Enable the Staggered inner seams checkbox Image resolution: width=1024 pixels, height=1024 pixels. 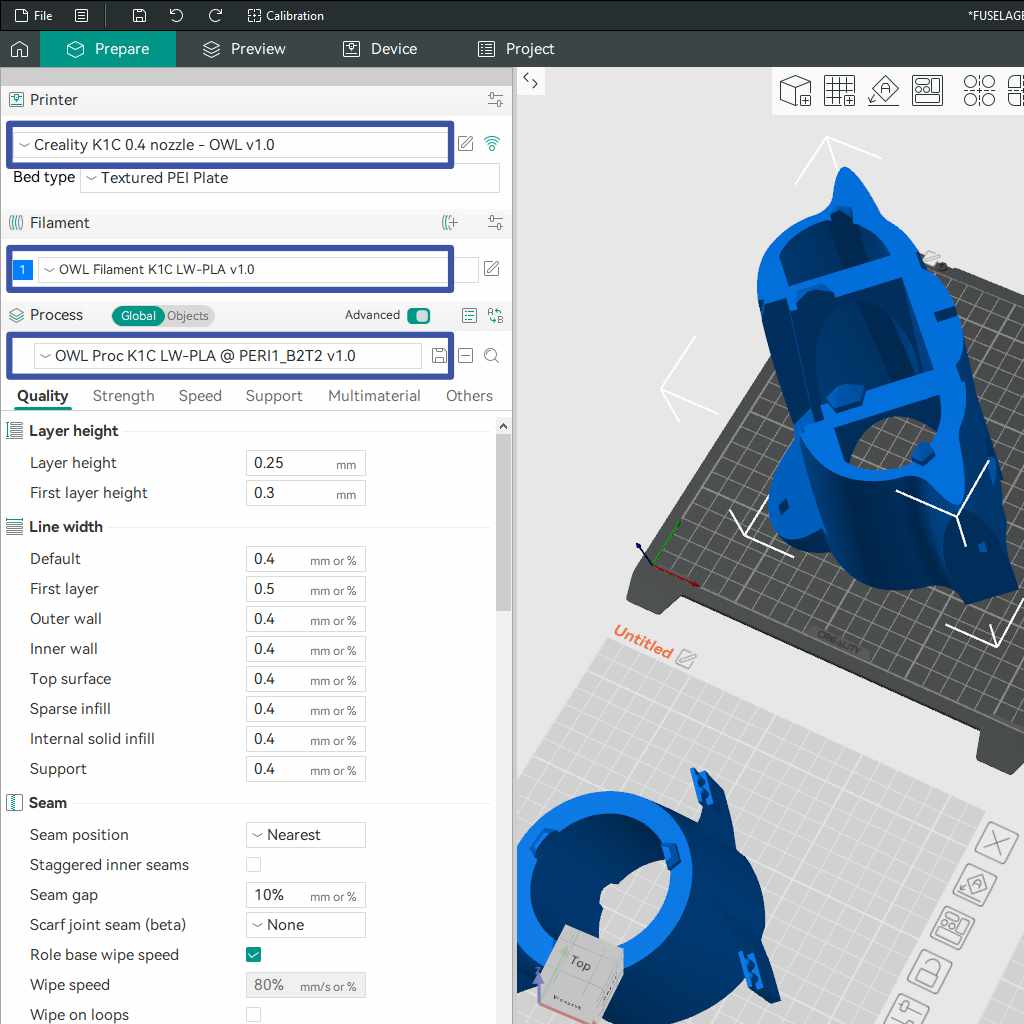point(254,865)
